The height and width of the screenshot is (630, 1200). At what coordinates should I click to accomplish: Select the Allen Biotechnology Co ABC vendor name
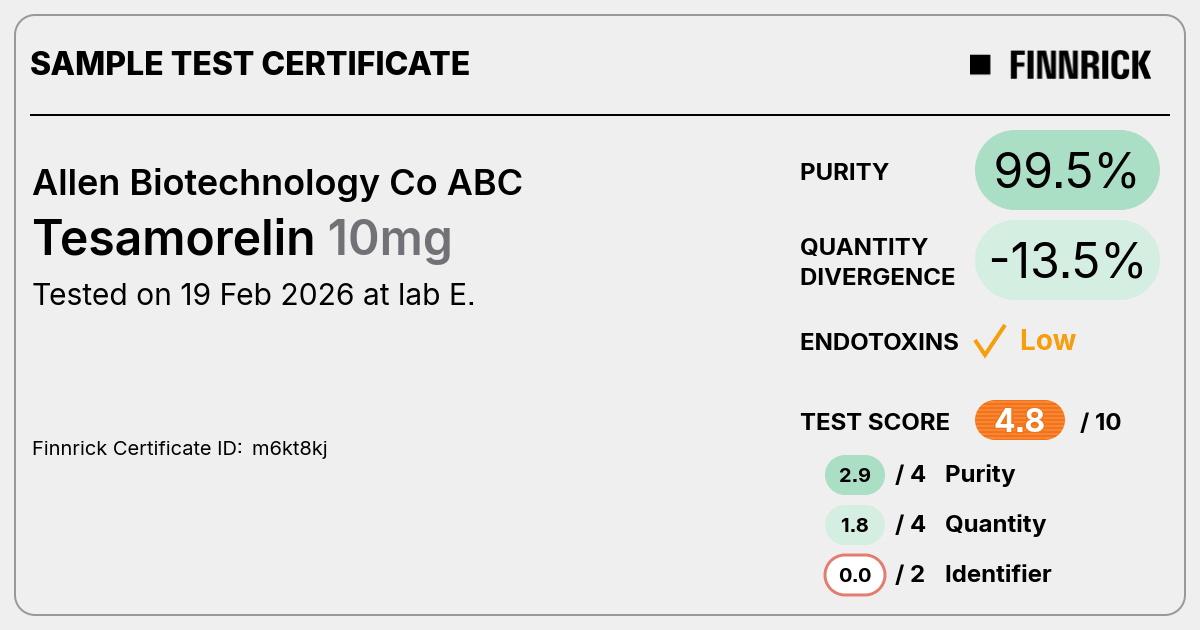pyautogui.click(x=278, y=183)
